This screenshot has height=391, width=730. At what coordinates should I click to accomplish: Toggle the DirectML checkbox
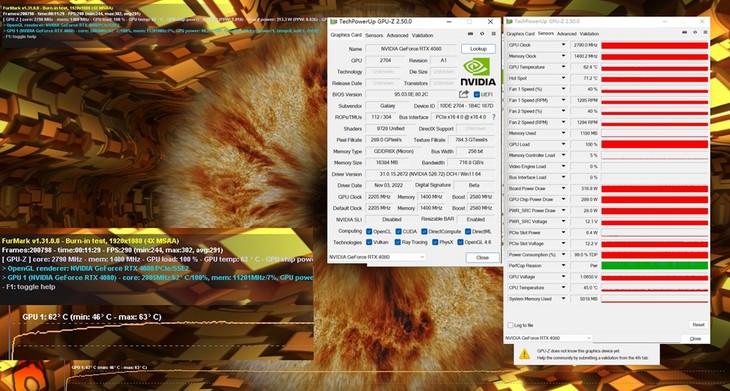pyautogui.click(x=467, y=231)
